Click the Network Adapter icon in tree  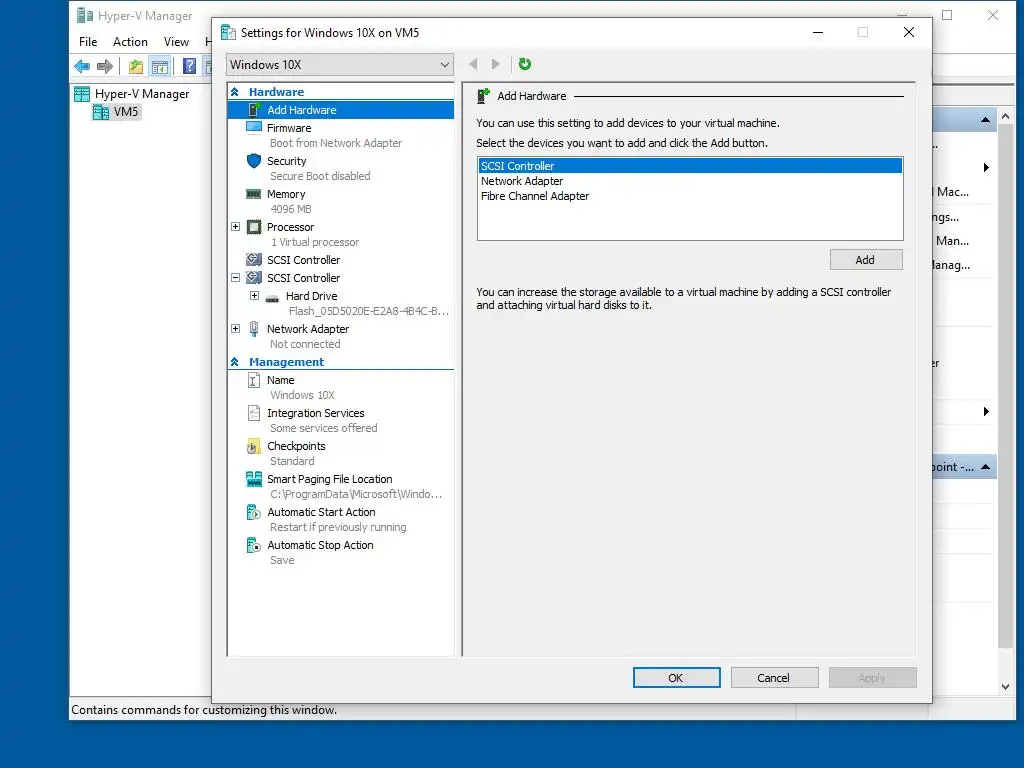(254, 329)
